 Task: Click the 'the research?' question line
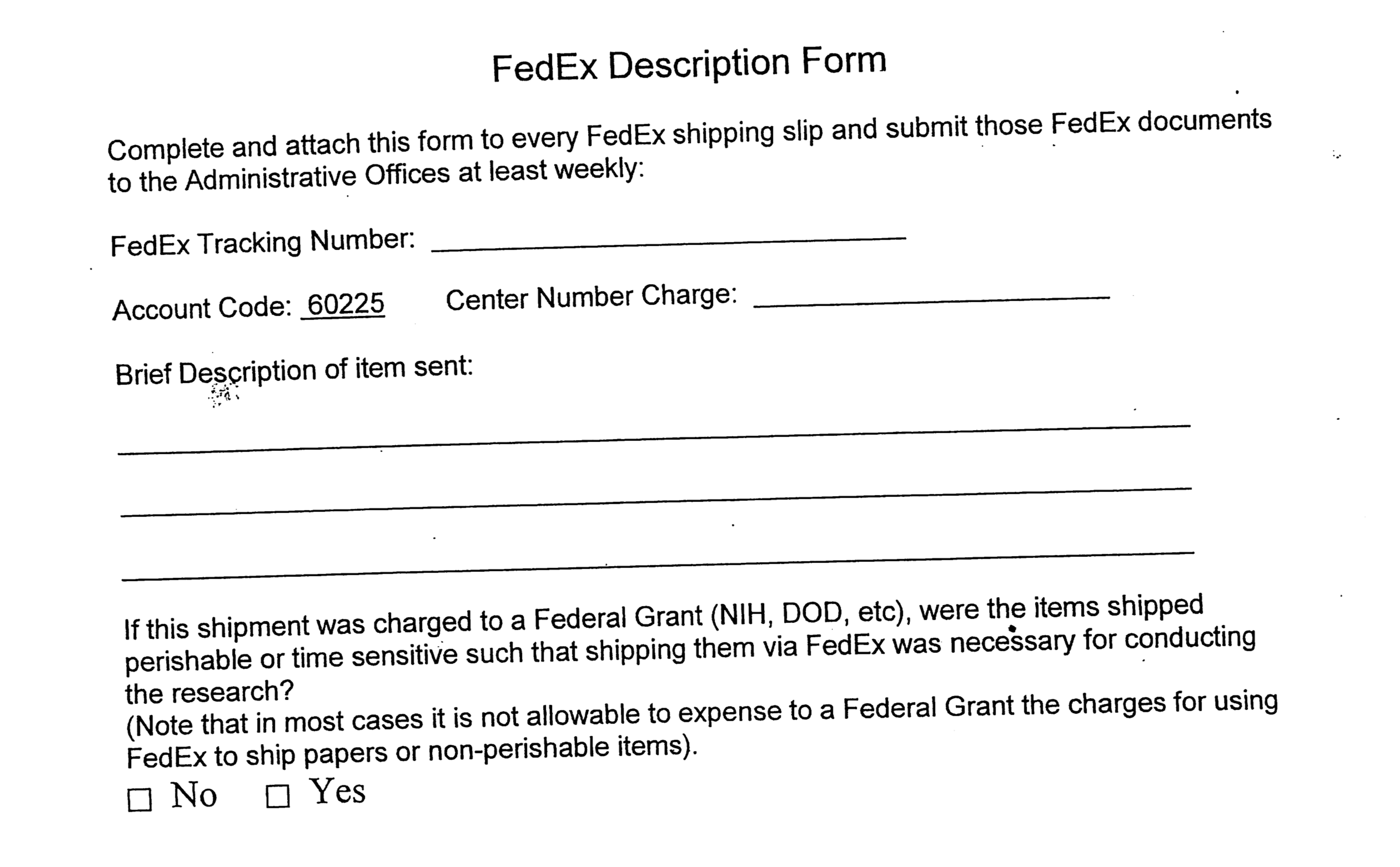pyautogui.click(x=209, y=692)
